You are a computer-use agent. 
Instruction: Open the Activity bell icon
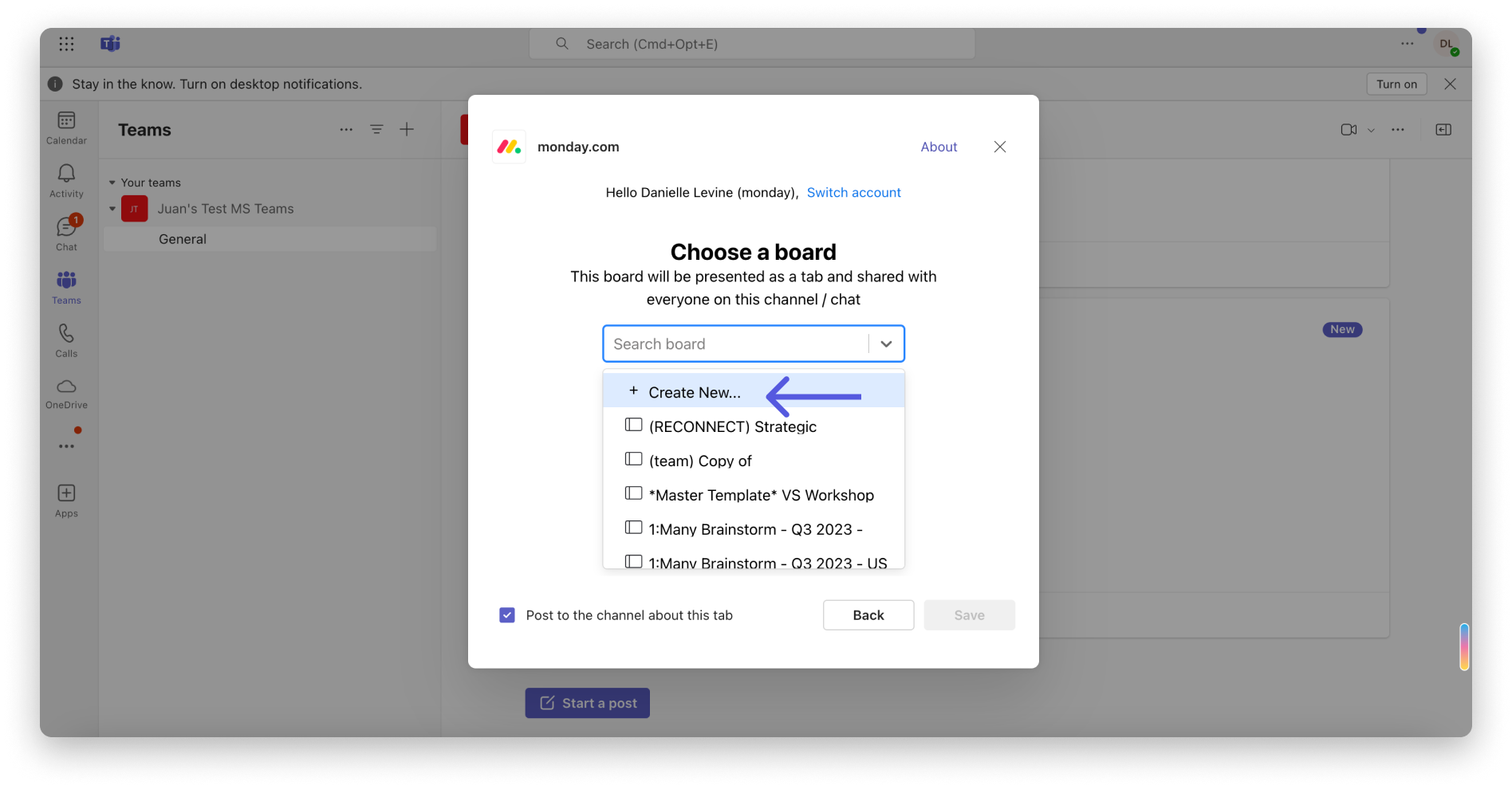[67, 182]
